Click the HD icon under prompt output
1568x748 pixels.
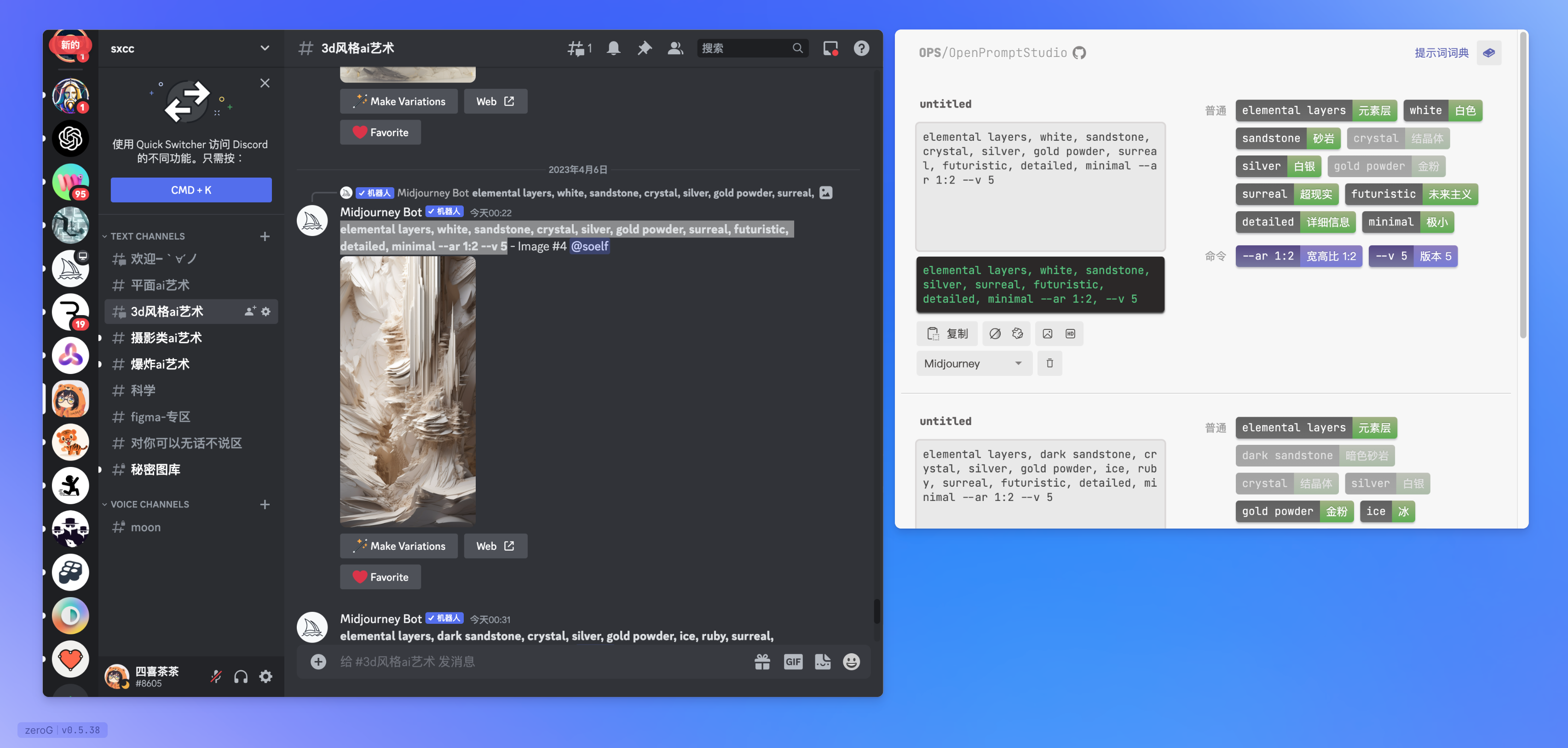point(1070,334)
